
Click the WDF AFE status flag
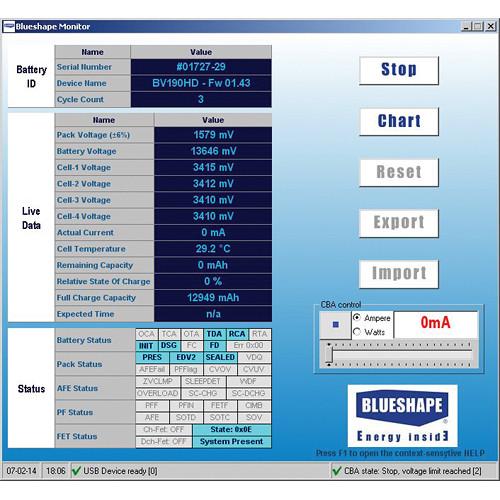248,381
